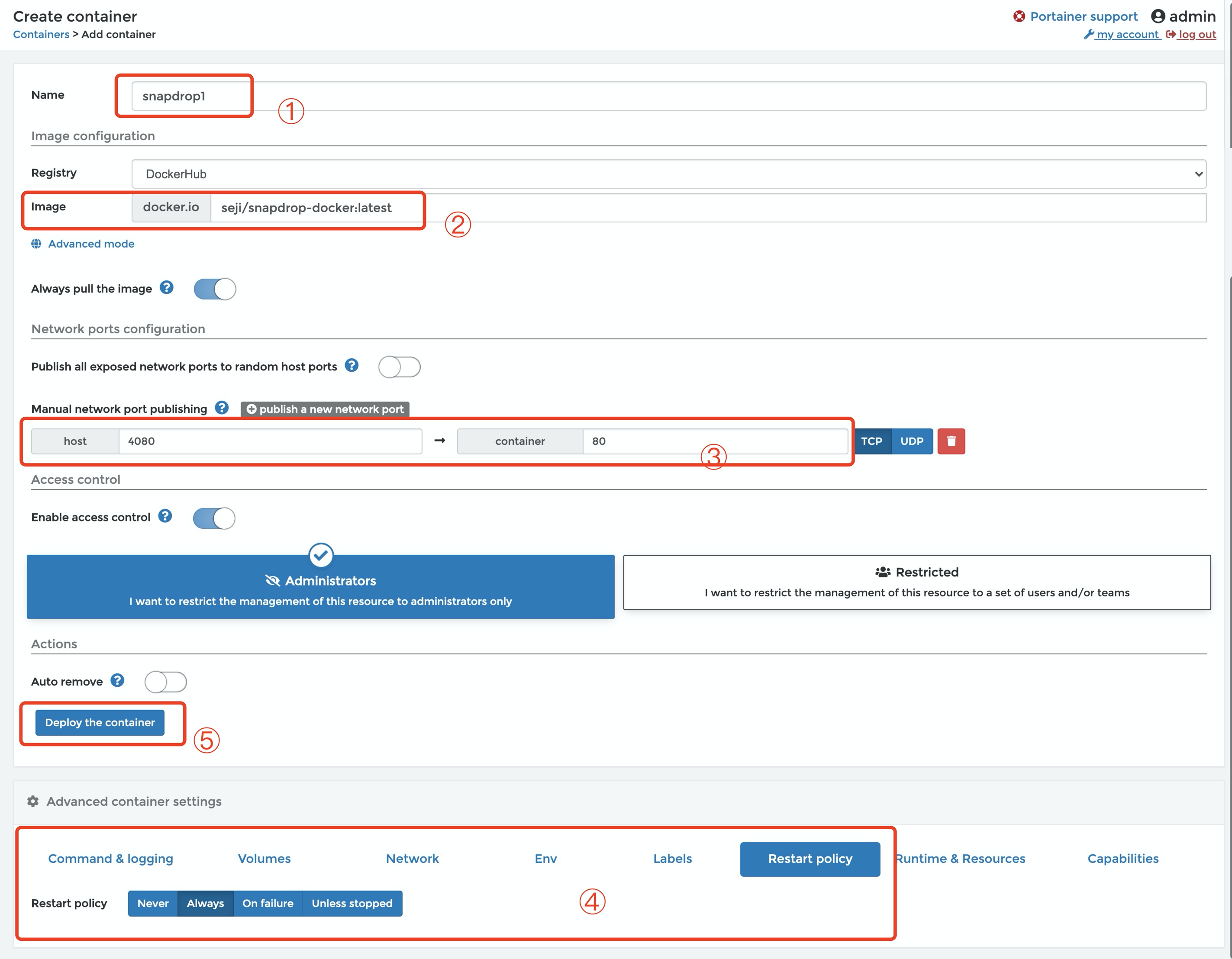Click help icon for Manual network port publishing
Image resolution: width=1232 pixels, height=959 pixels.
(222, 408)
